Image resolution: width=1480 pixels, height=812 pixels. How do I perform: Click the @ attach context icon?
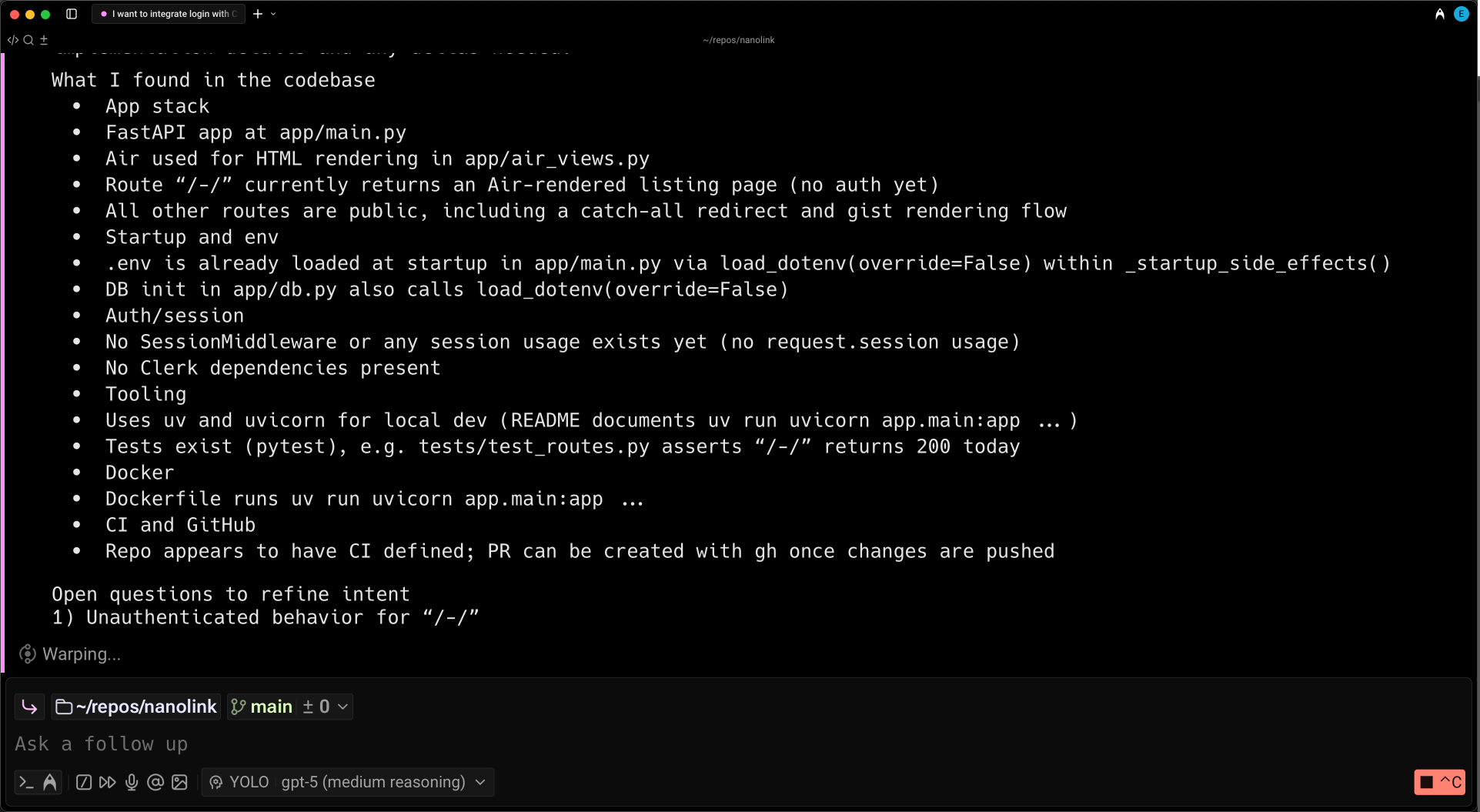point(155,782)
